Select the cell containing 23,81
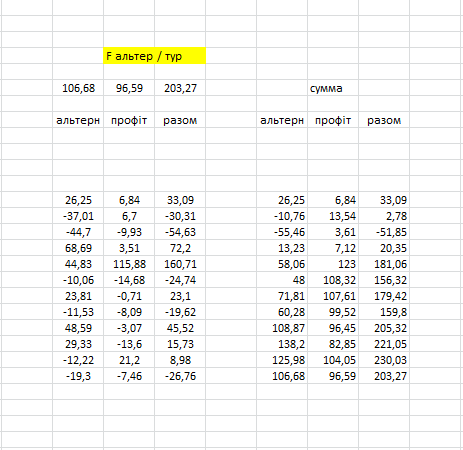 click(x=78, y=296)
